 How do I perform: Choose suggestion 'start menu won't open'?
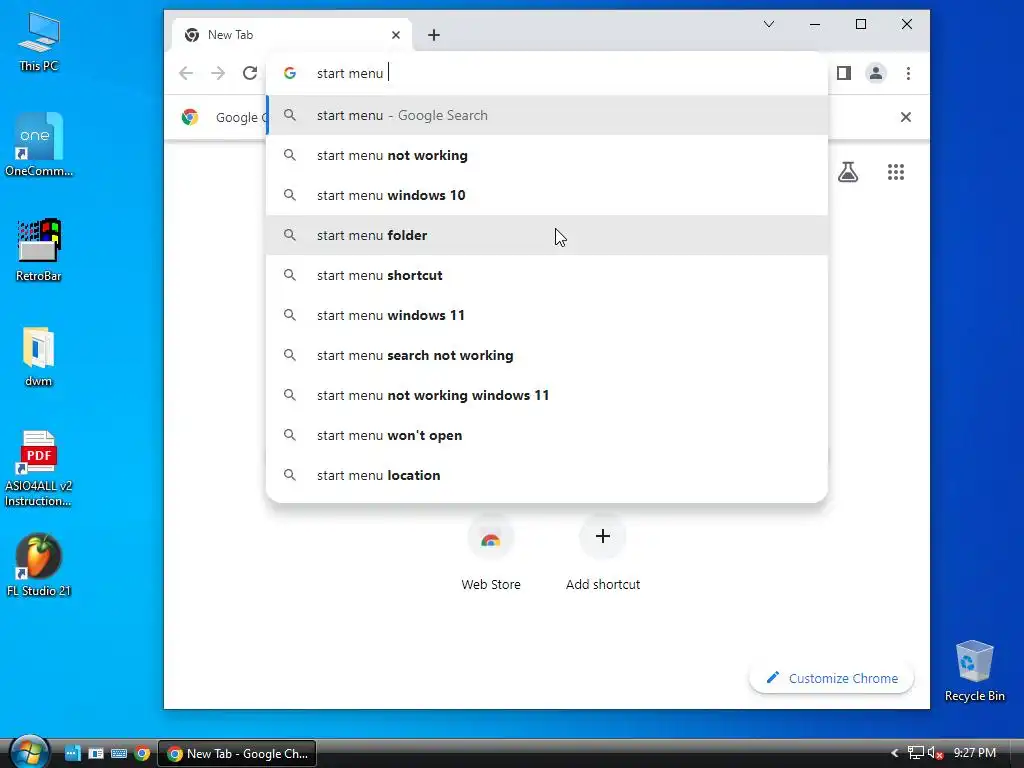point(547,435)
